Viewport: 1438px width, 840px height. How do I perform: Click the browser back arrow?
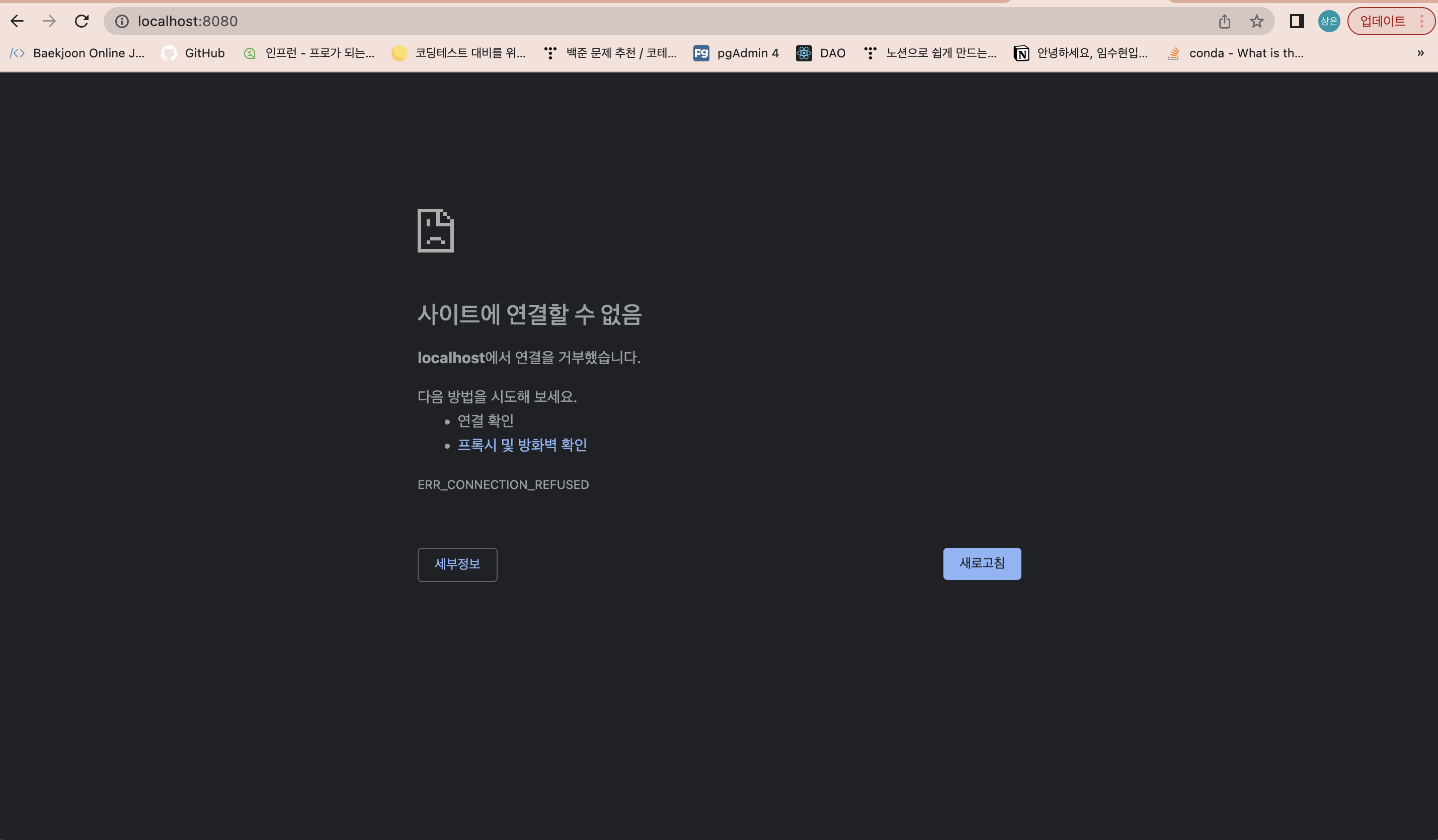[x=17, y=21]
